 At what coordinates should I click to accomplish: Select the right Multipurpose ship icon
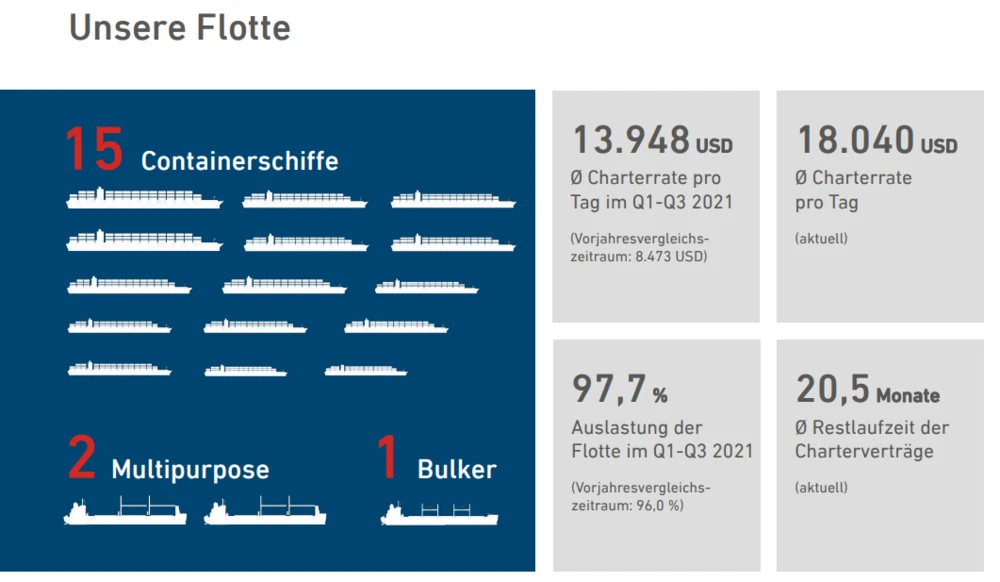[x=265, y=512]
